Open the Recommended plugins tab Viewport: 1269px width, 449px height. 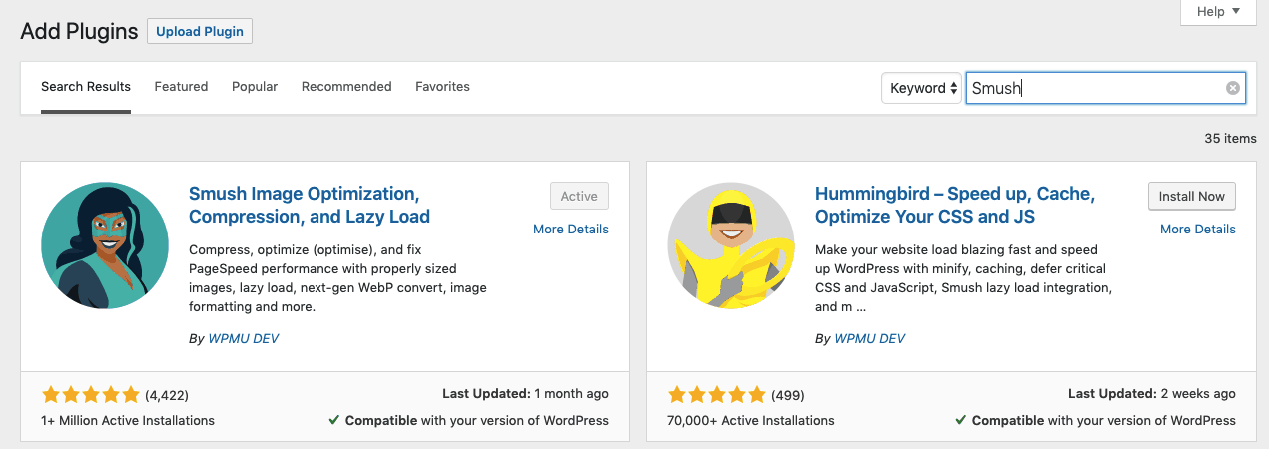pyautogui.click(x=347, y=87)
